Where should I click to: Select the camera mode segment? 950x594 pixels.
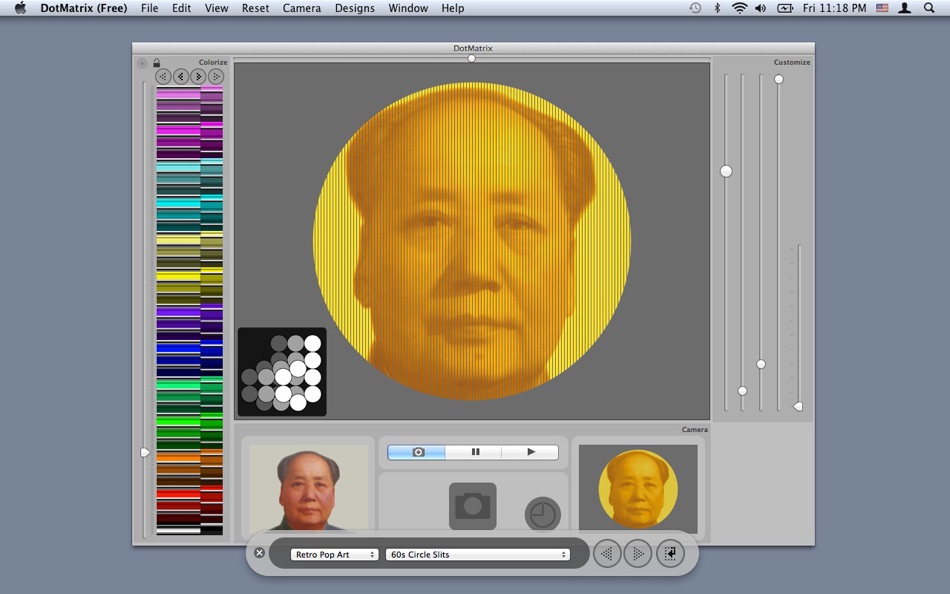point(417,452)
